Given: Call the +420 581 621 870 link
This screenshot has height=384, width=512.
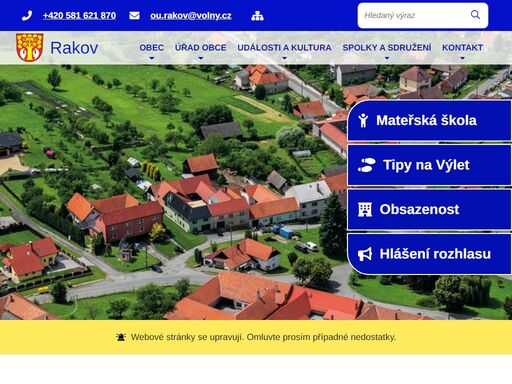Looking at the screenshot, I should pyautogui.click(x=79, y=16).
